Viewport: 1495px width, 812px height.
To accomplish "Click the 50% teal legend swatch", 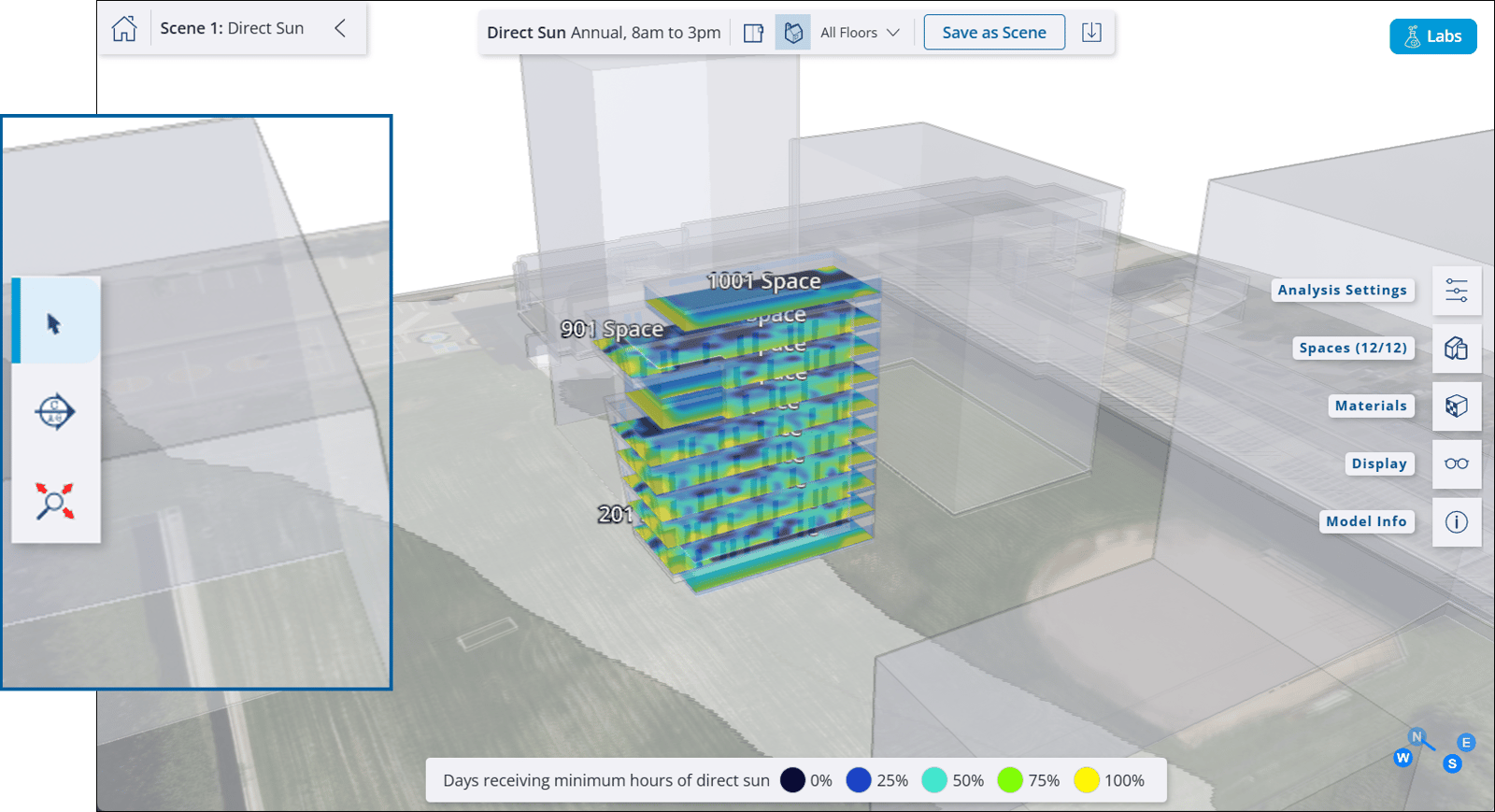I will pos(934,780).
